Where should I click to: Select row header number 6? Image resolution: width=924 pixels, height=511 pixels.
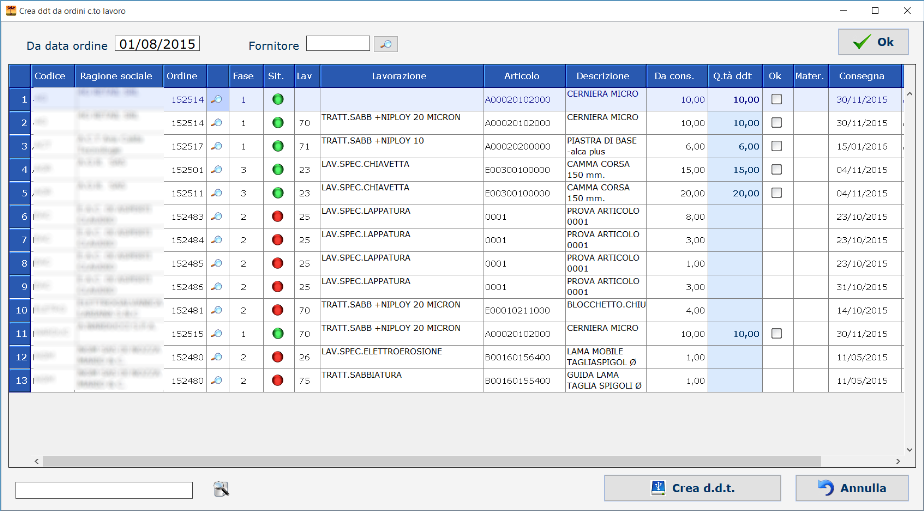point(20,216)
